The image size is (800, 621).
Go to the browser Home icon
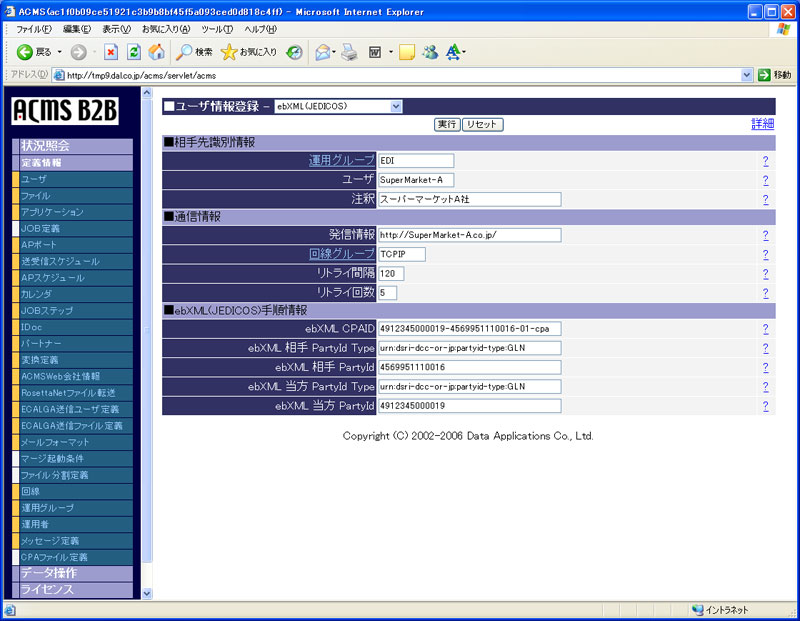(157, 52)
